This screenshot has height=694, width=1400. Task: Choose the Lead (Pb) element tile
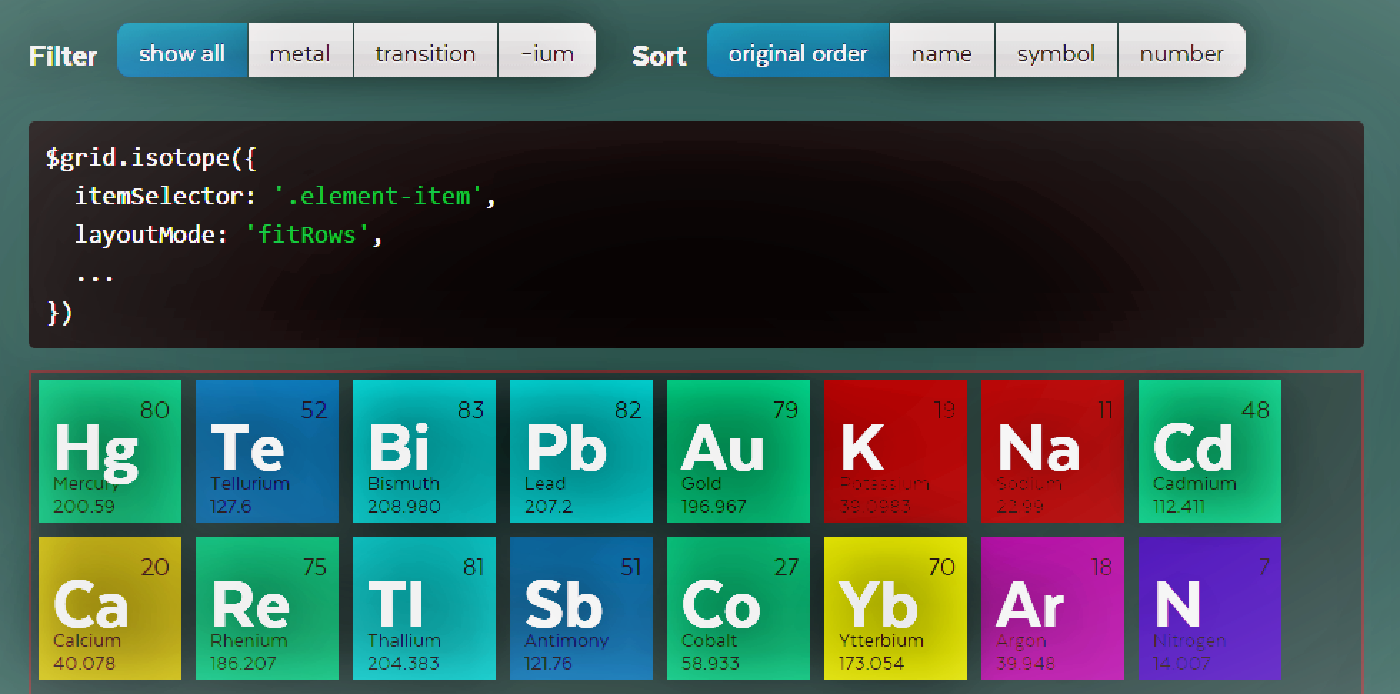[x=581, y=451]
